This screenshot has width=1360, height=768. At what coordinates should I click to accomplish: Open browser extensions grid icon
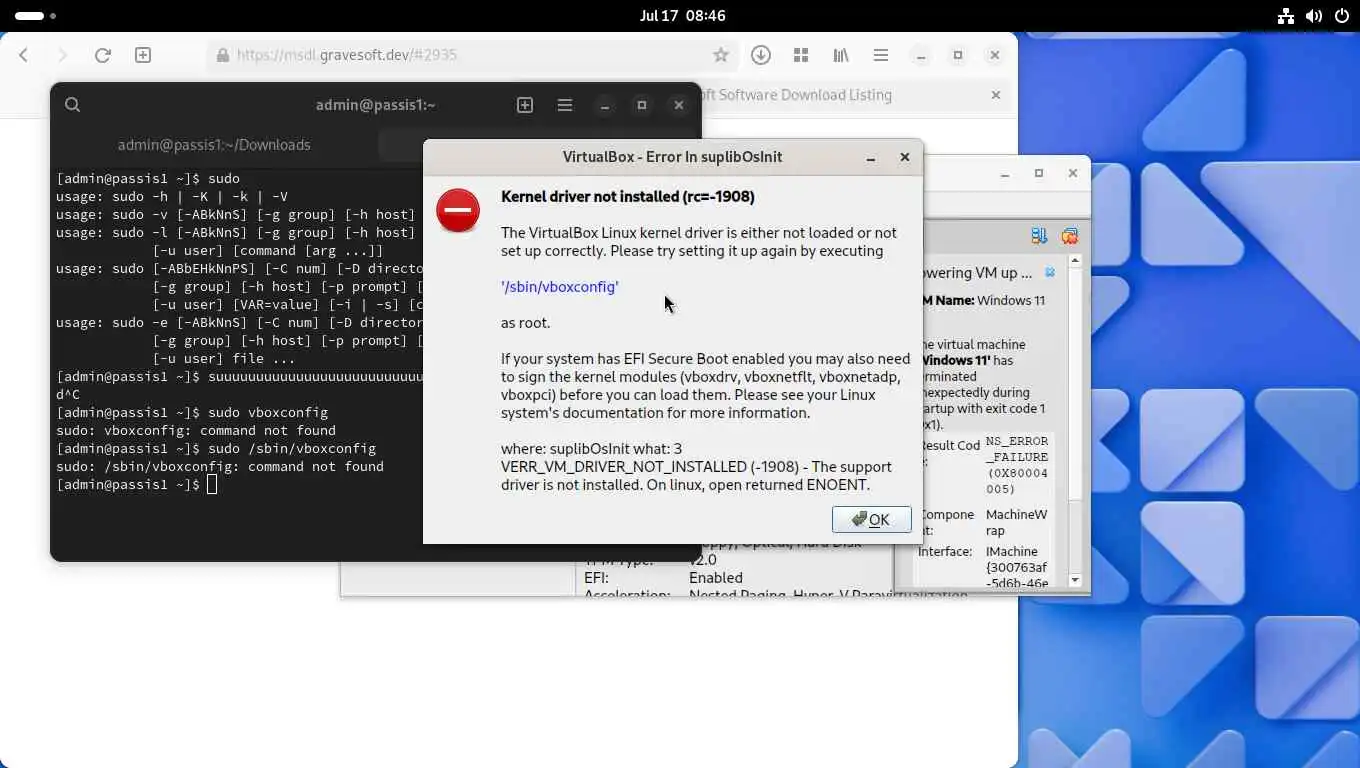click(x=801, y=55)
